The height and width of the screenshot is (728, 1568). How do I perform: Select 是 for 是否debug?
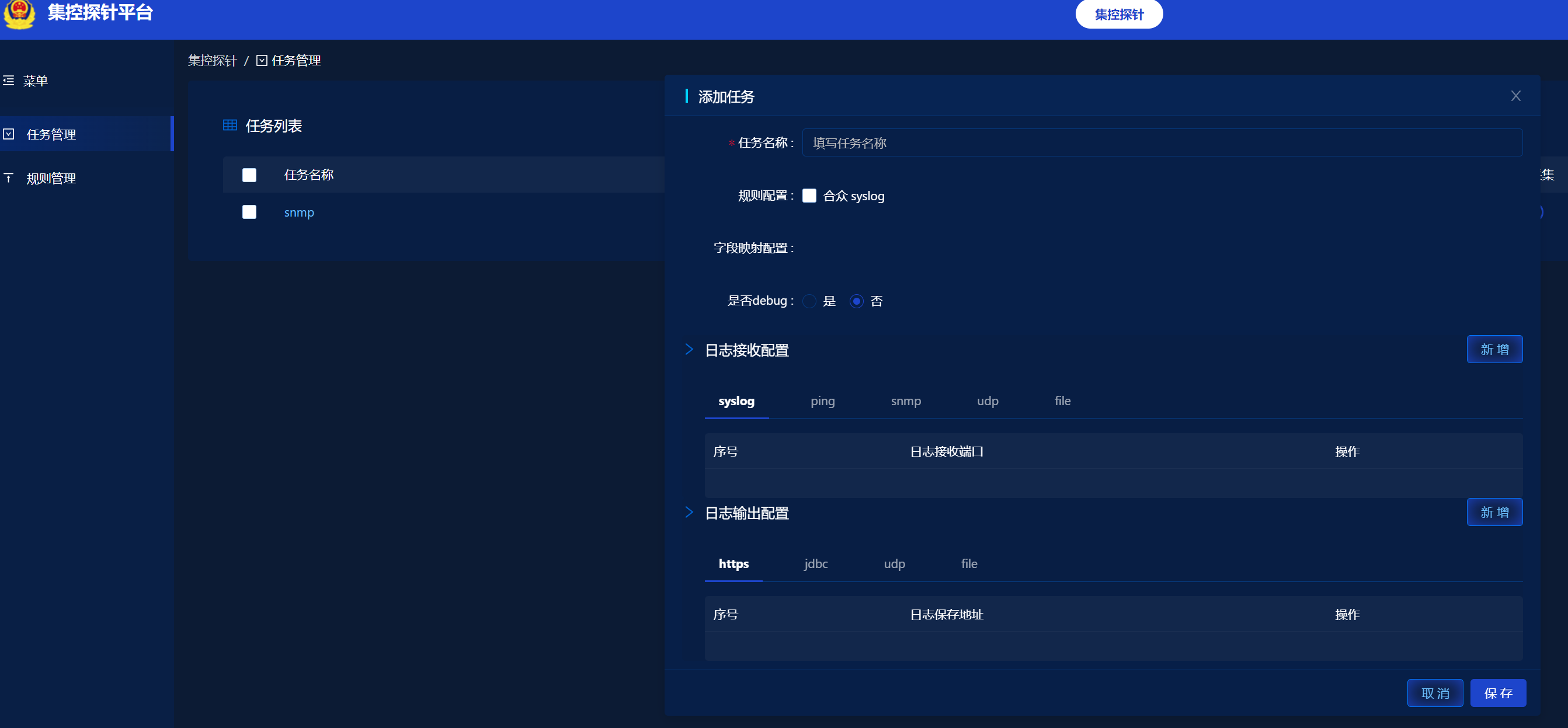[809, 301]
